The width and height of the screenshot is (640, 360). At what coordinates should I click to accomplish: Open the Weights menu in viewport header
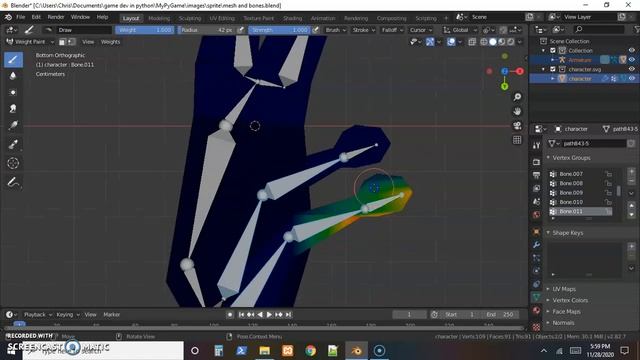110,42
